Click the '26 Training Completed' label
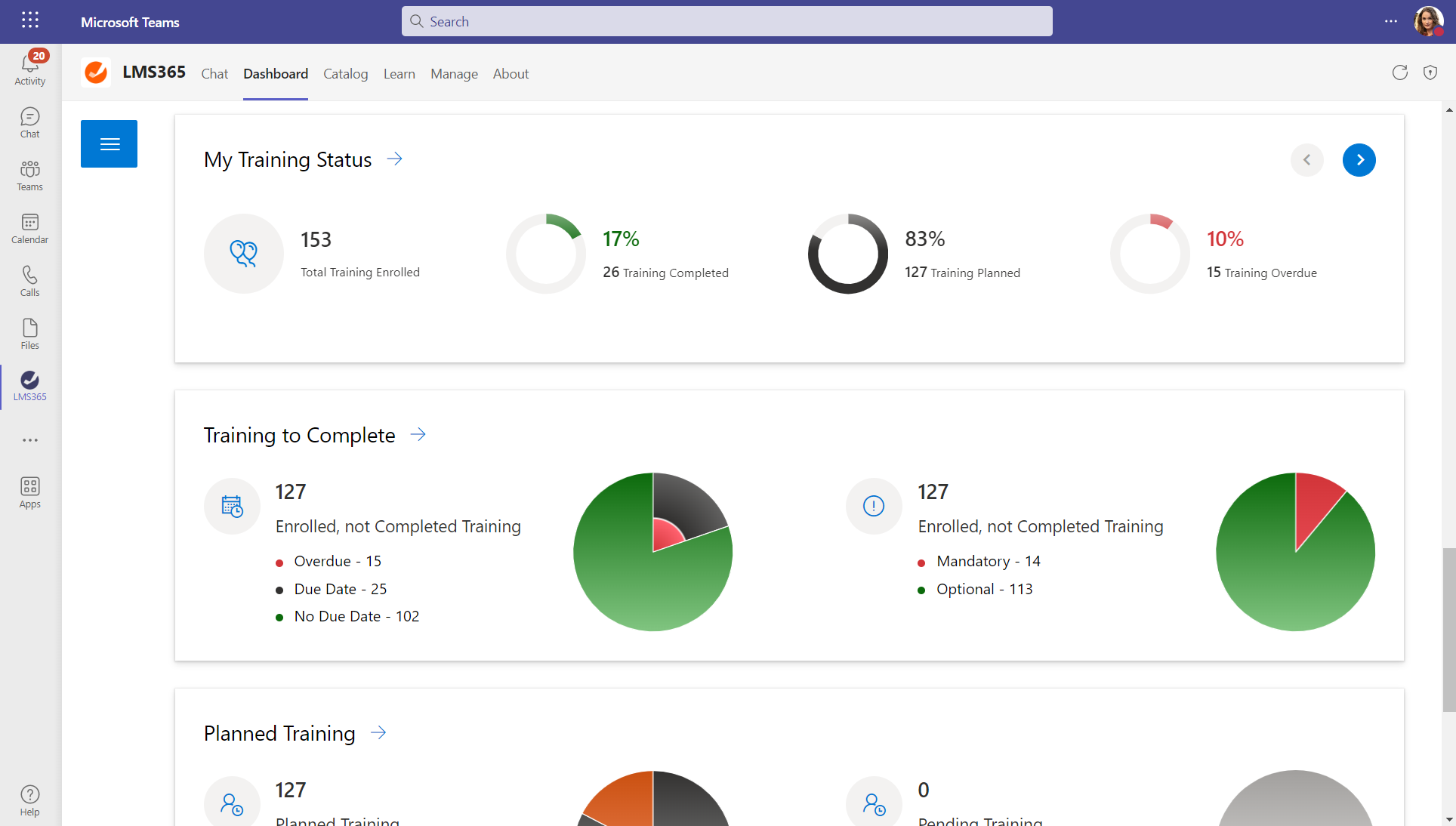This screenshot has height=826, width=1456. (665, 273)
